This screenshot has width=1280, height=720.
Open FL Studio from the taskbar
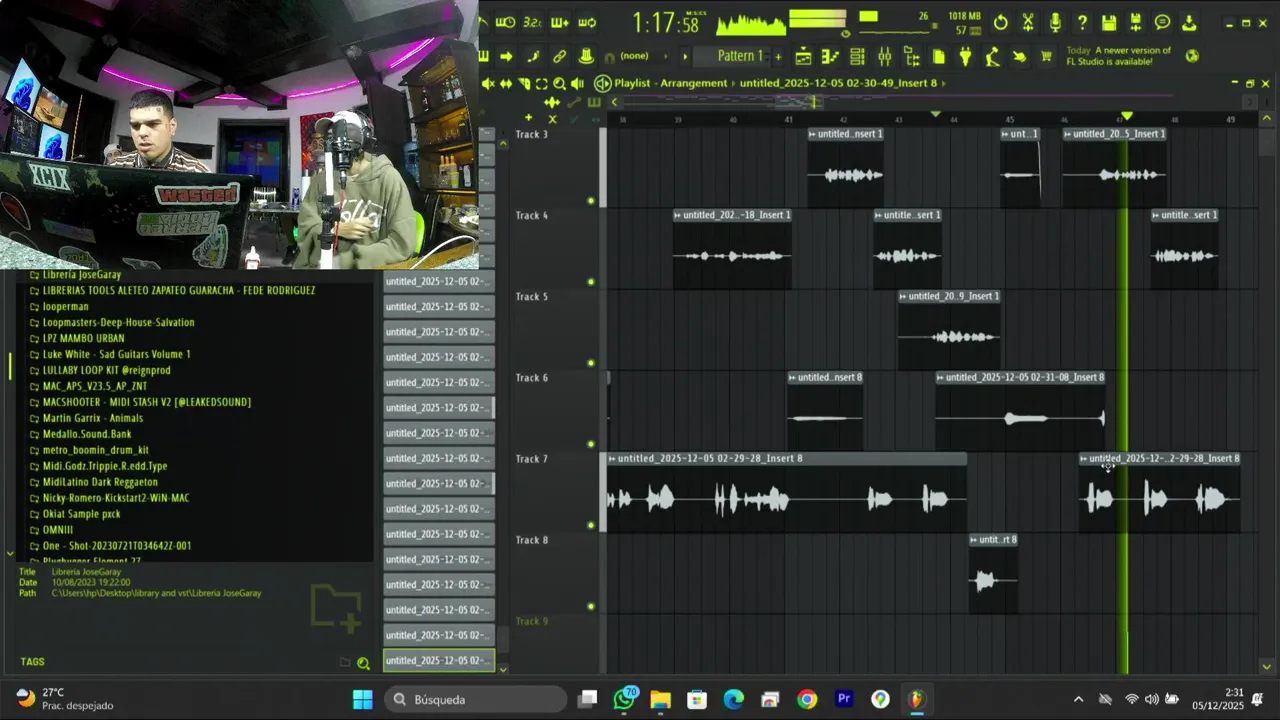[x=917, y=699]
